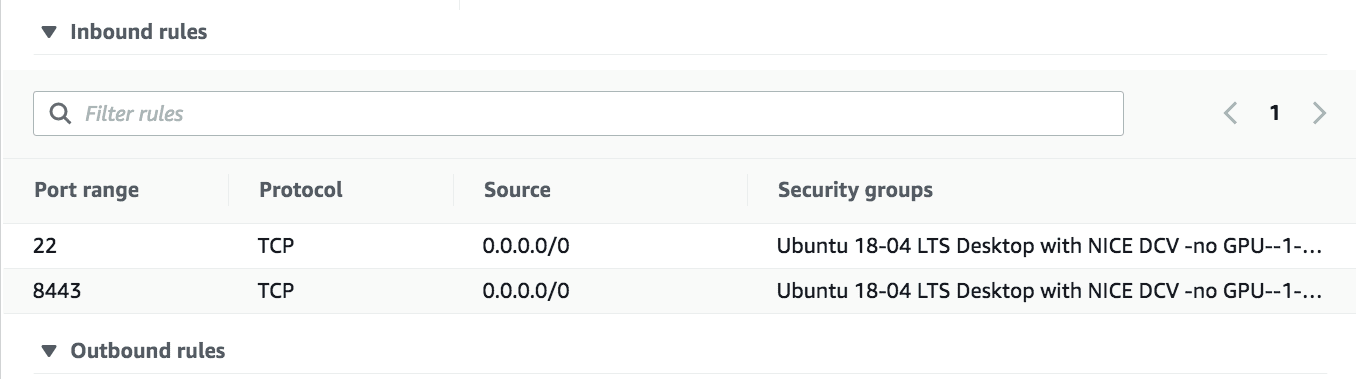Select 0.0.0.0/0 source in port 22 row
The width and height of the screenshot is (1356, 379).
(x=526, y=246)
